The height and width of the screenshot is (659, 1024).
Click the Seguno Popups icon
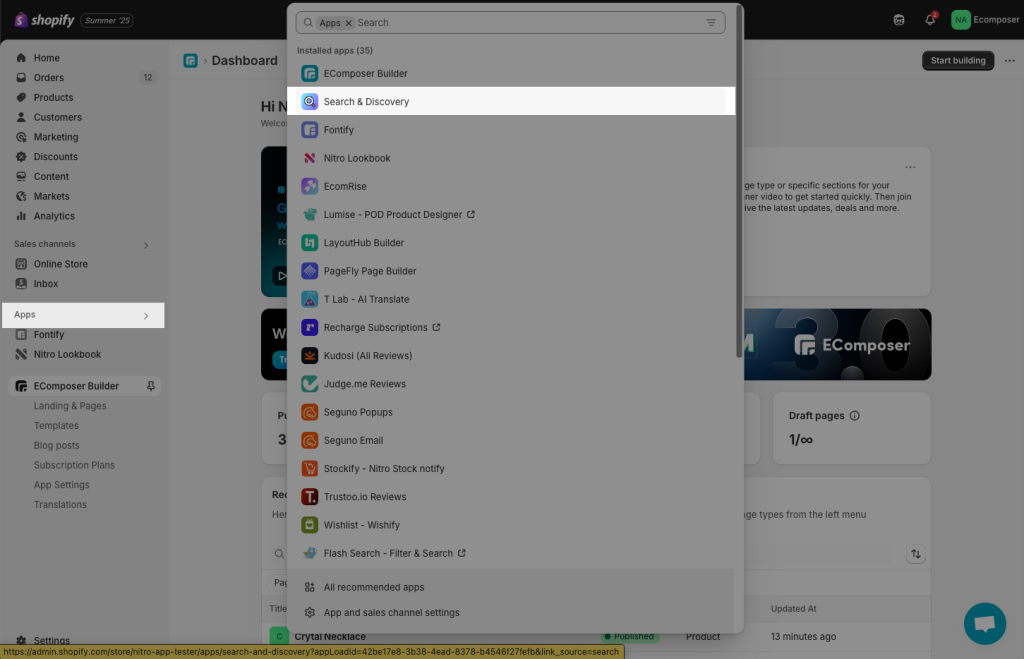pos(310,412)
